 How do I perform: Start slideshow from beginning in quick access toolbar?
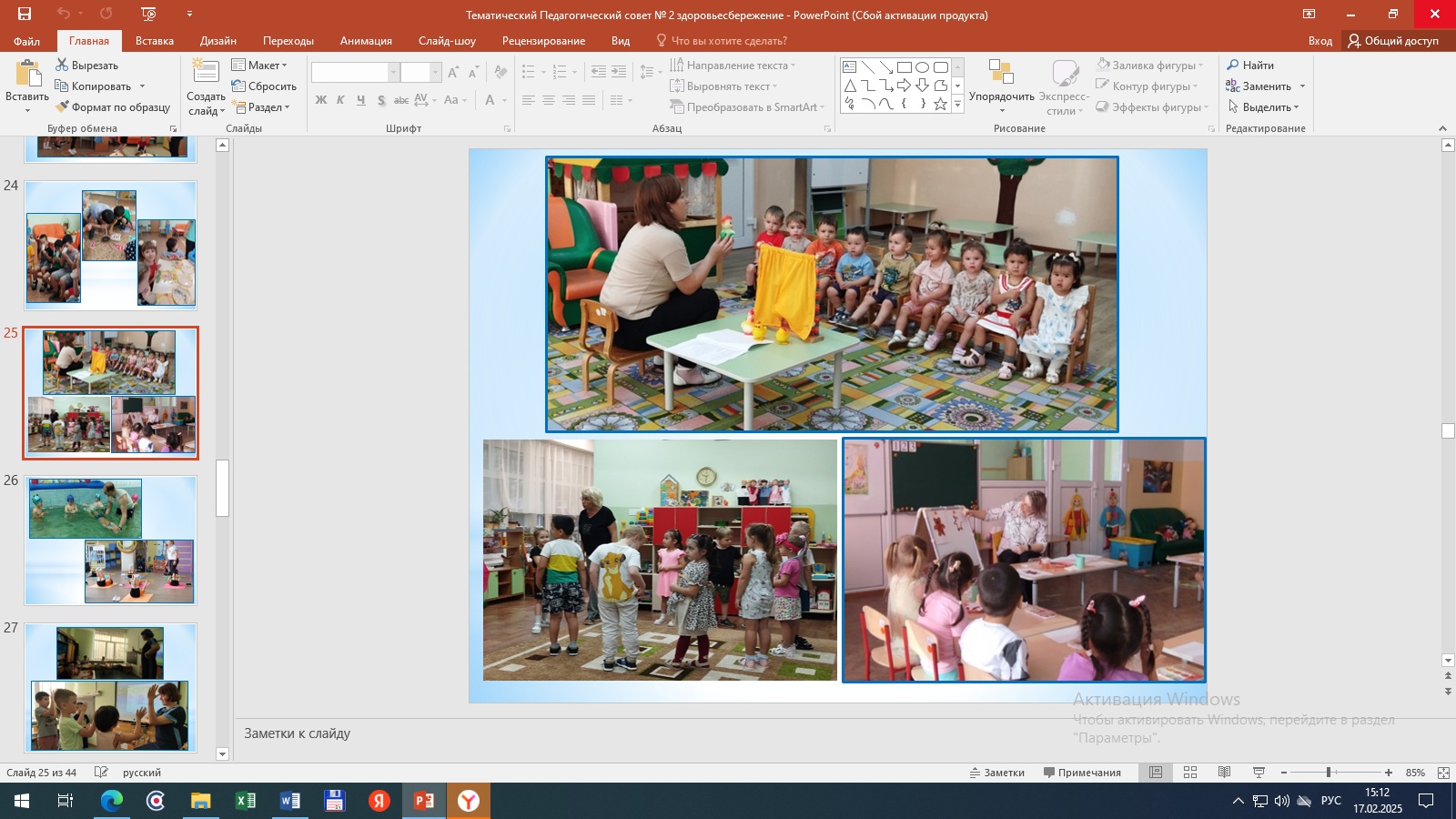pyautogui.click(x=149, y=14)
